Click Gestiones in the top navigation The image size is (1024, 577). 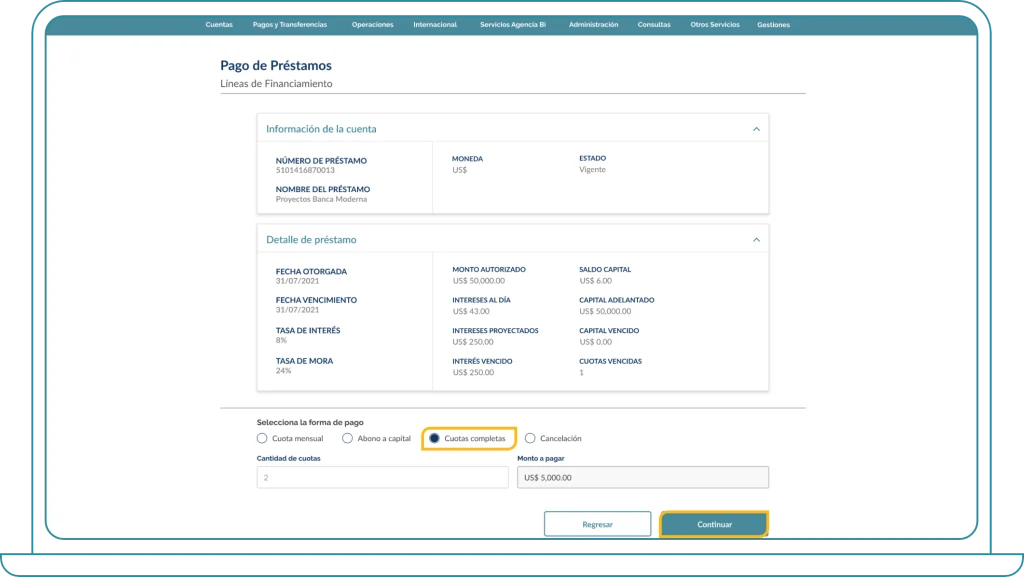[x=773, y=25]
